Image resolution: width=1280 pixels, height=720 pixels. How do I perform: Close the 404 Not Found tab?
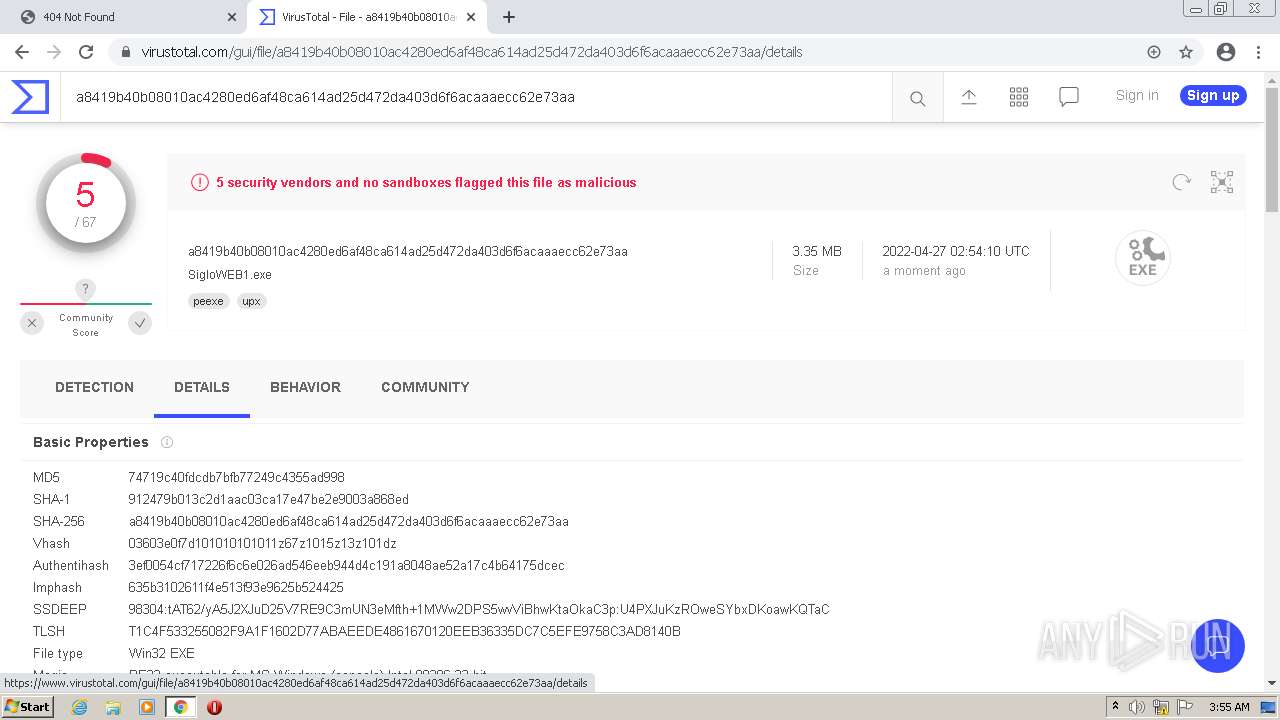pos(232,17)
